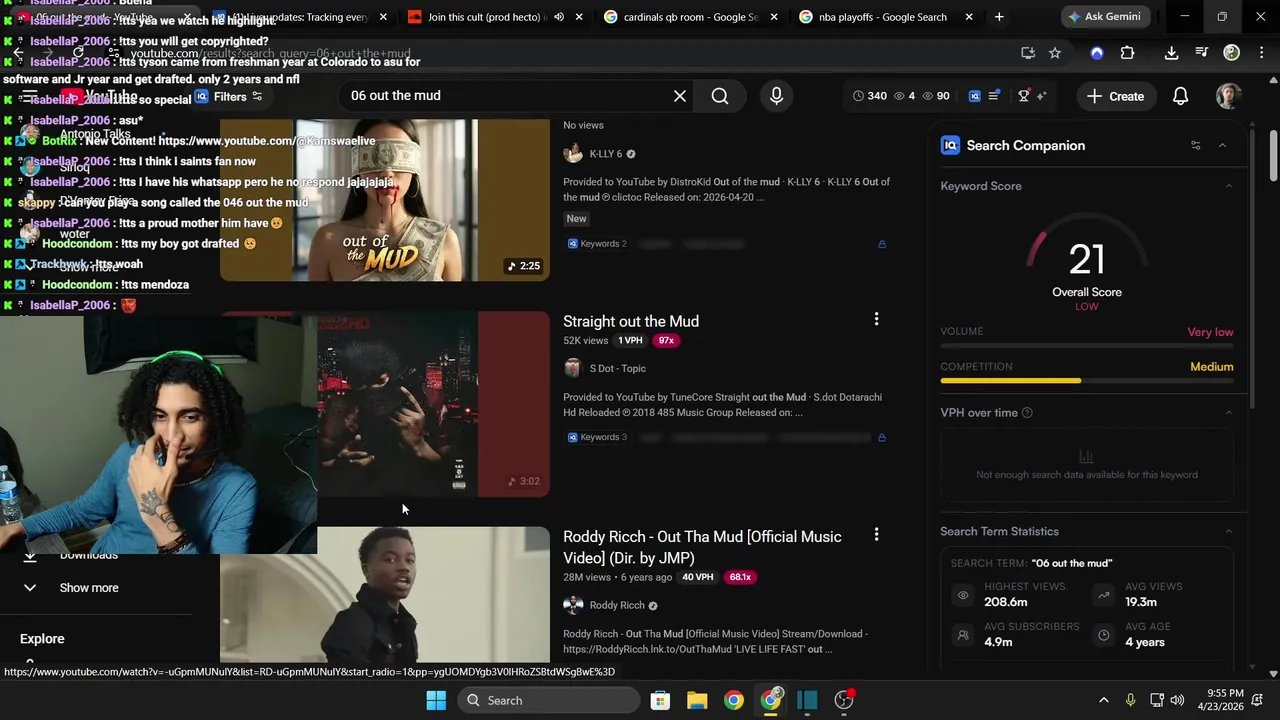Screen dimensions: 1280x720
Task: Activate voice search microphone icon
Action: 776,96
